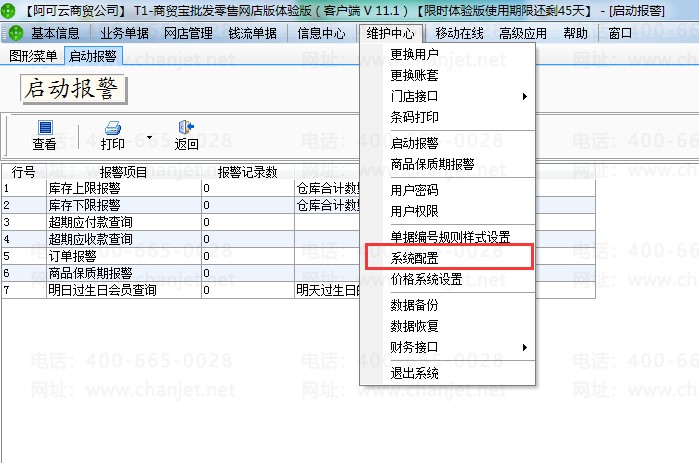Image resolution: width=699 pixels, height=463 pixels.
Task: Switch to the 图形菜单 tab
Action: pyautogui.click(x=33, y=56)
